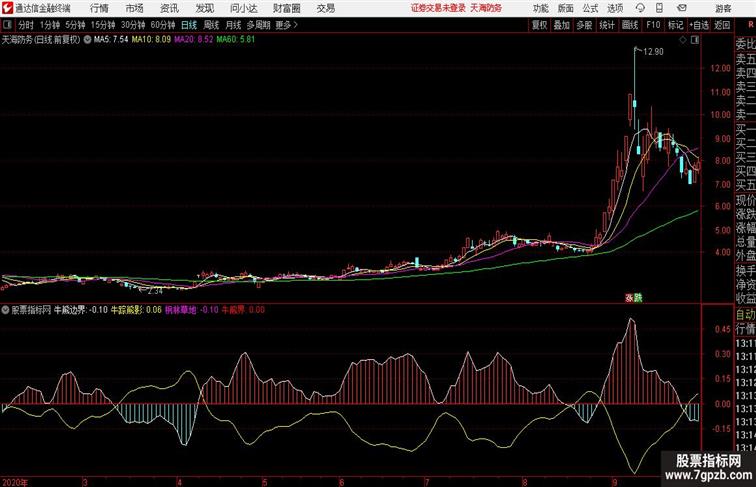Image resolution: width=756 pixels, height=487 pixels.
Task: Open the 公式 menu
Action: coord(590,8)
